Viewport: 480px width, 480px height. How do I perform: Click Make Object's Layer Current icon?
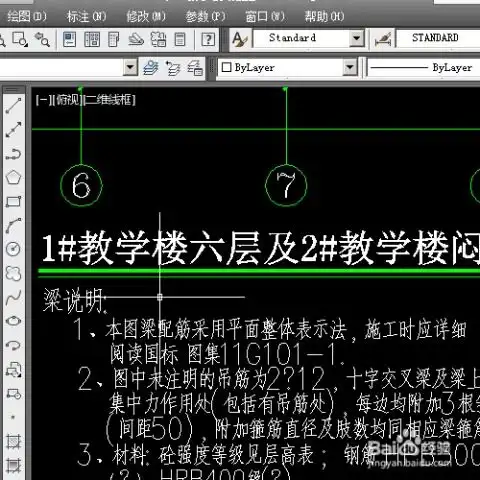(151, 68)
